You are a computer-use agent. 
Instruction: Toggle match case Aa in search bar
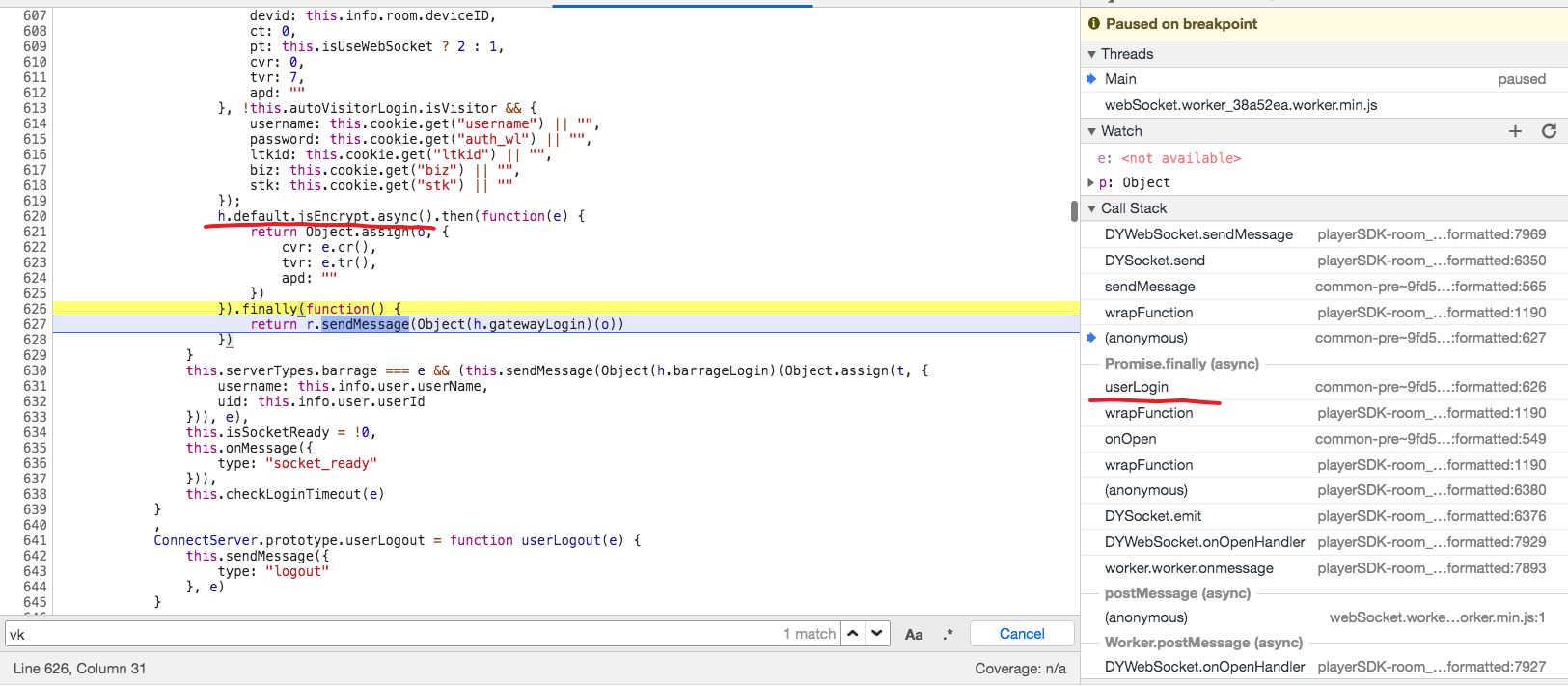914,634
